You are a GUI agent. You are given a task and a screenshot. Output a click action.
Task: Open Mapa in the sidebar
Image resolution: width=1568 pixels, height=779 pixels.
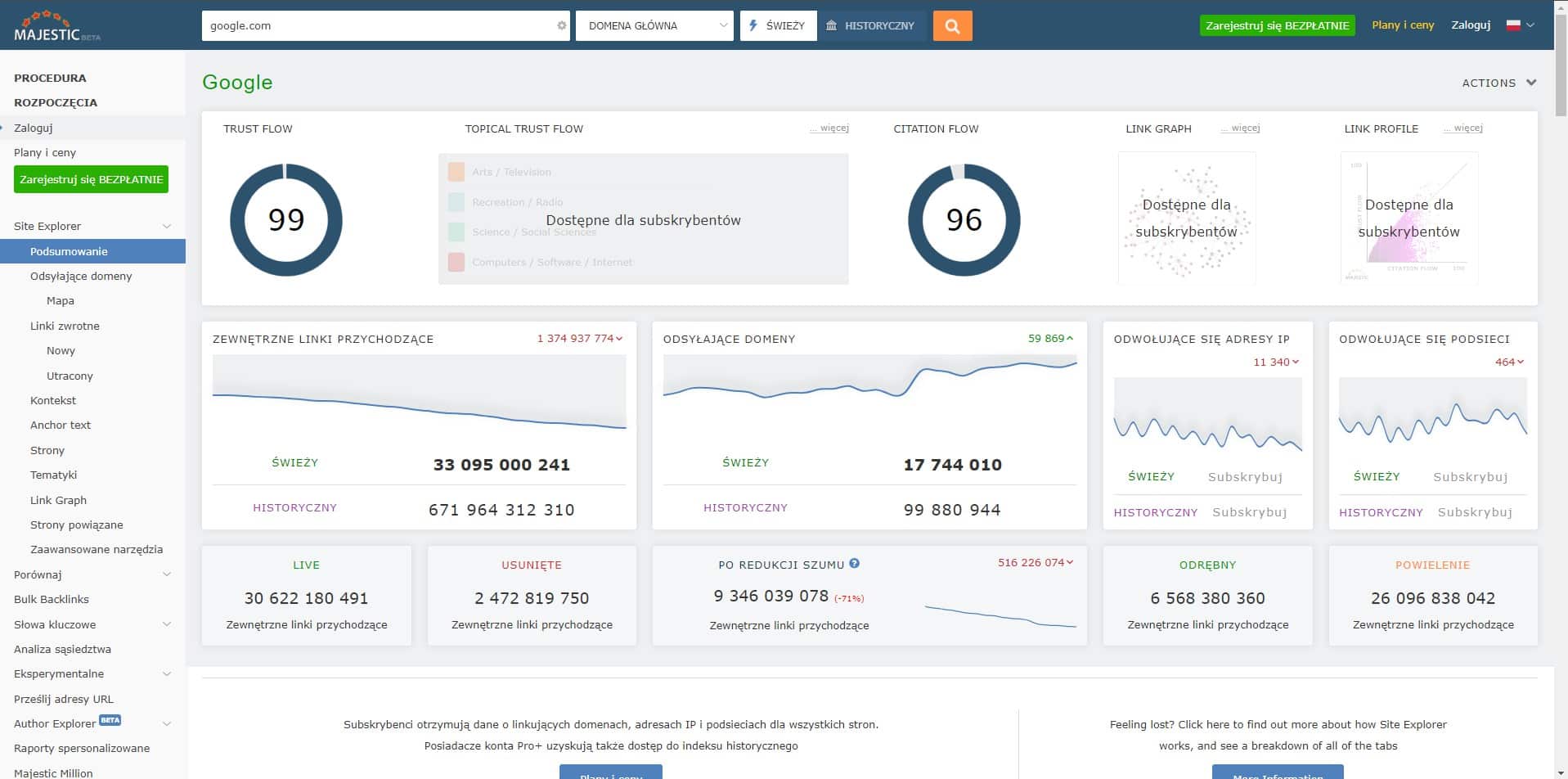[x=61, y=300]
